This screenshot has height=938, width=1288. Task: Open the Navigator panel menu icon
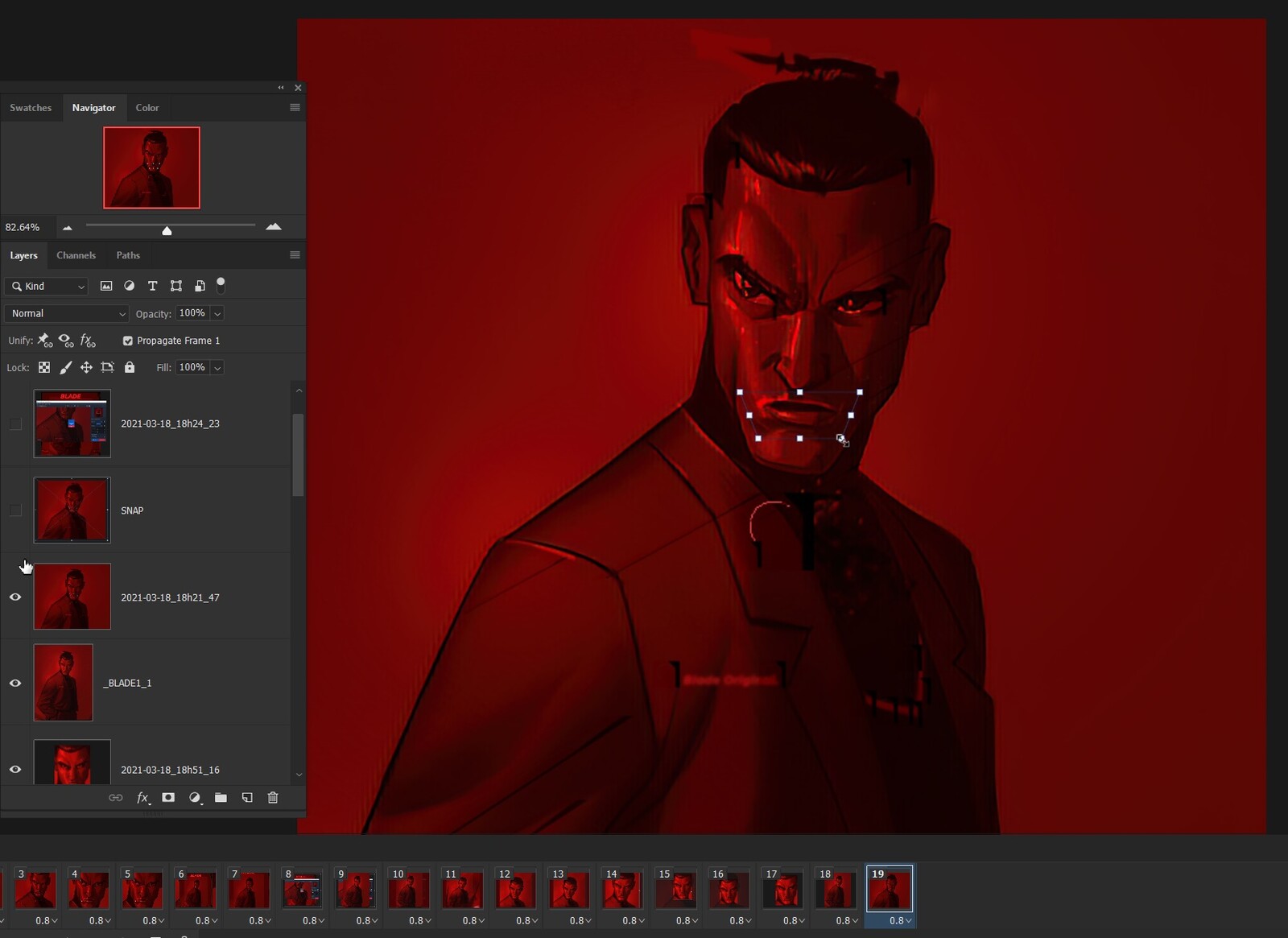(x=295, y=107)
